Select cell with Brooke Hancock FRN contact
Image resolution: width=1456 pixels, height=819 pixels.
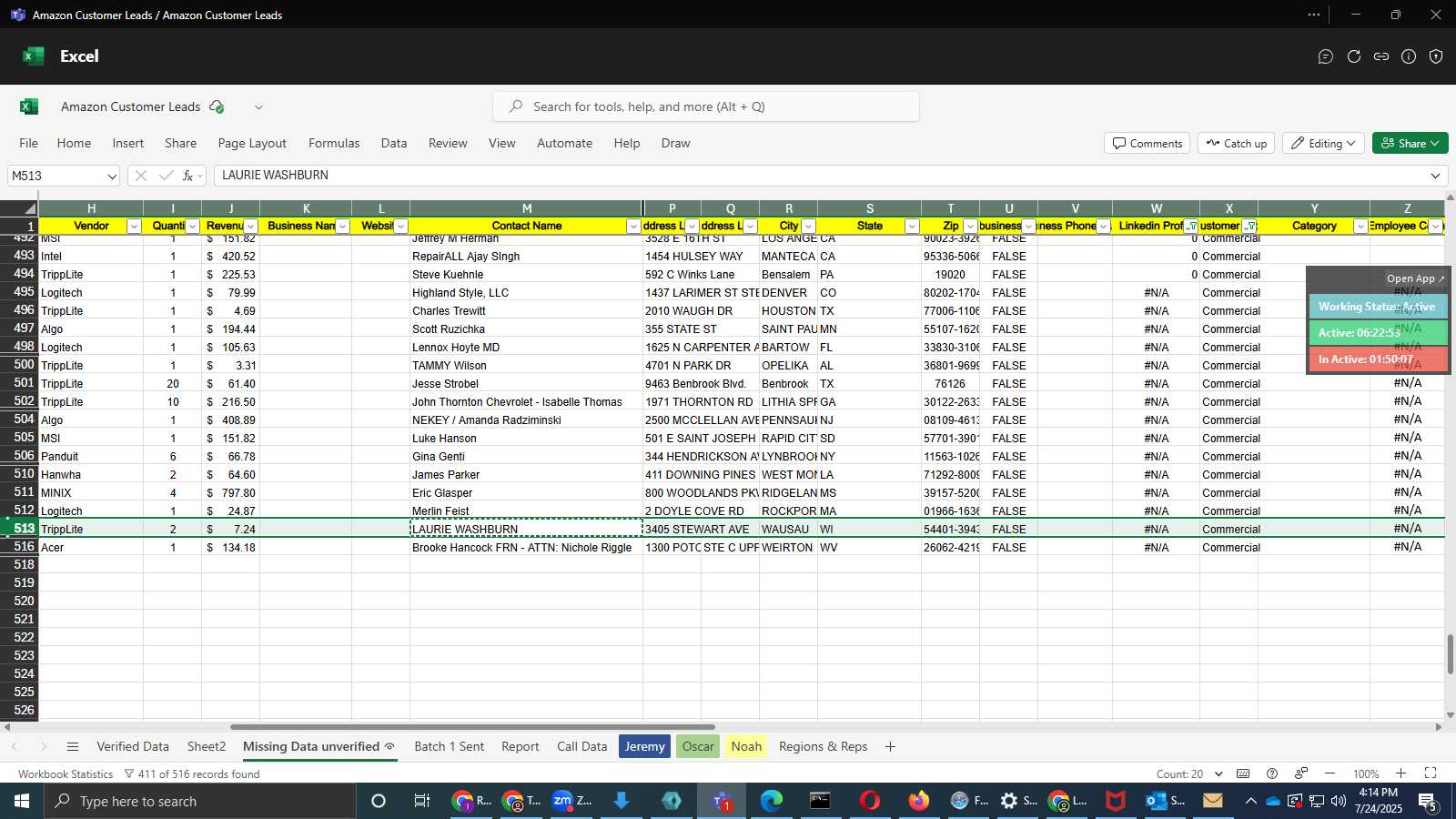pos(526,547)
